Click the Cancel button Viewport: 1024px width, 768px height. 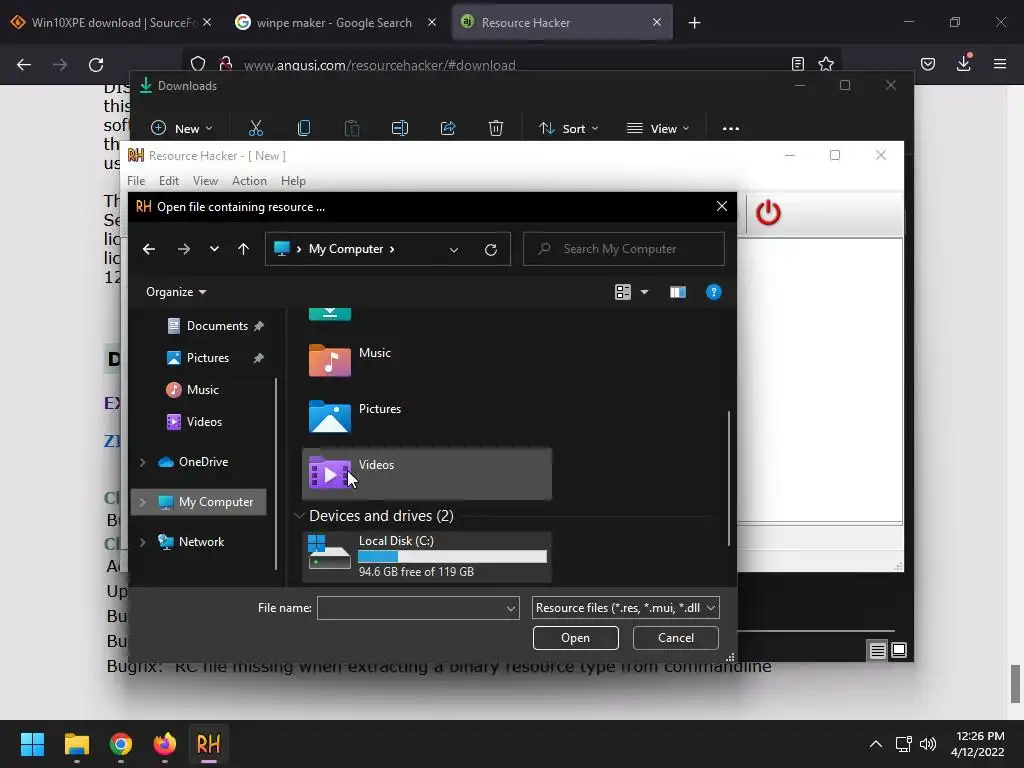coord(675,638)
